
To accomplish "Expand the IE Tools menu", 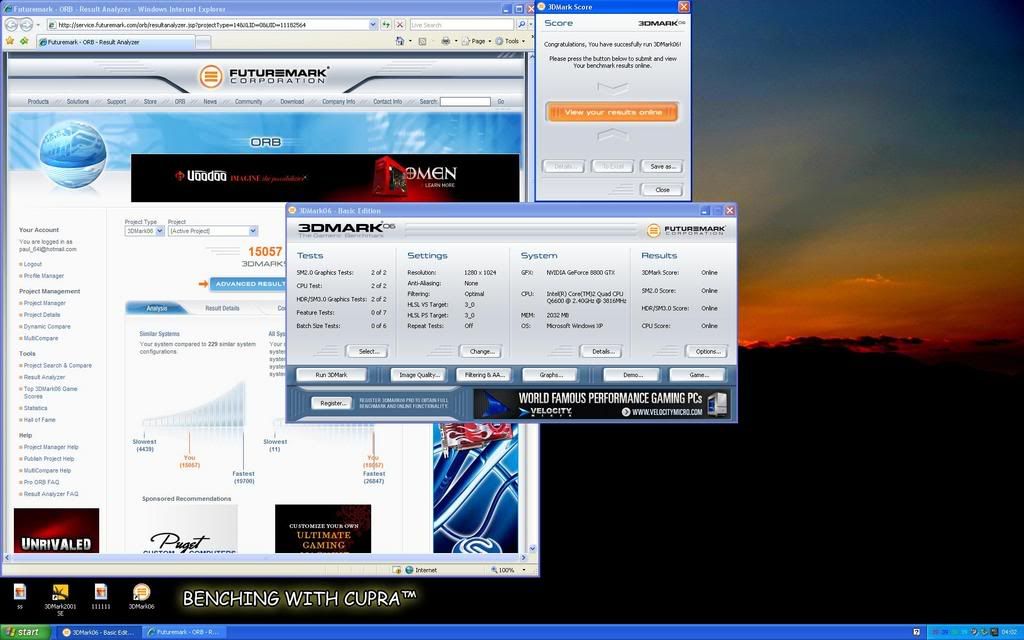I will tap(510, 41).
